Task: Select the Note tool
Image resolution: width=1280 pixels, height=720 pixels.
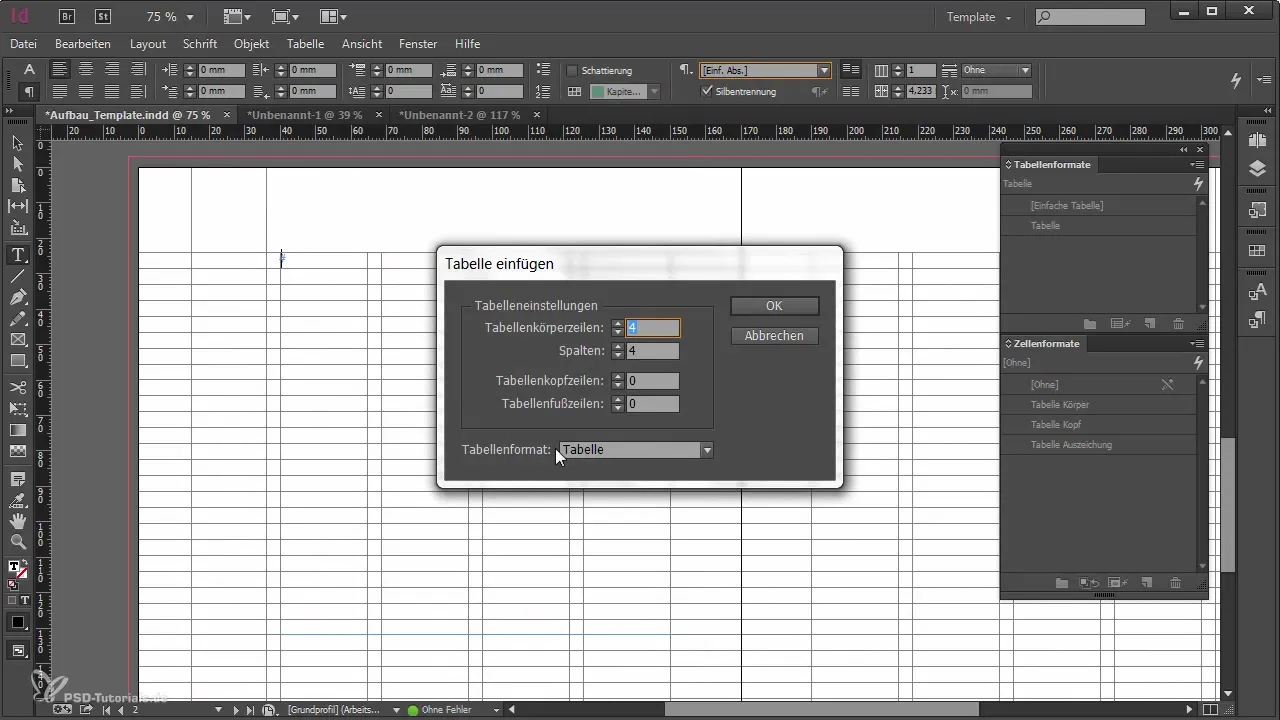Action: pyautogui.click(x=18, y=479)
